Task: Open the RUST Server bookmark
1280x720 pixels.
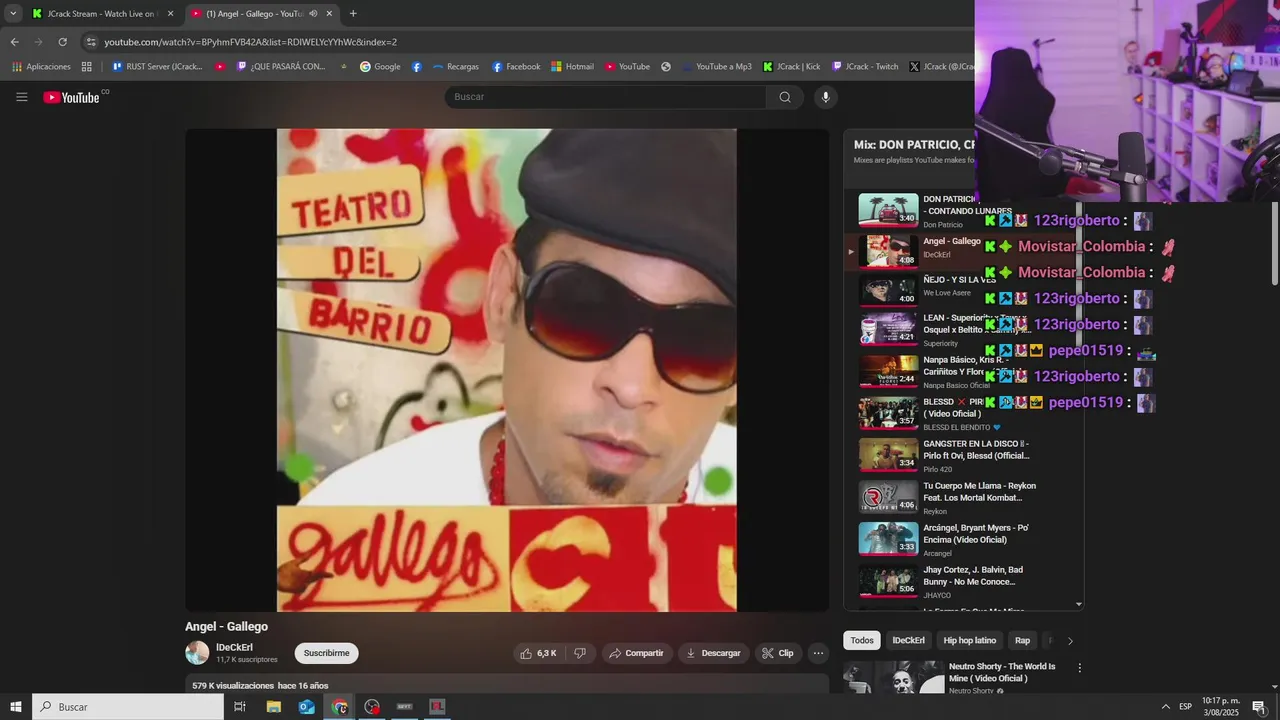Action: (x=157, y=67)
